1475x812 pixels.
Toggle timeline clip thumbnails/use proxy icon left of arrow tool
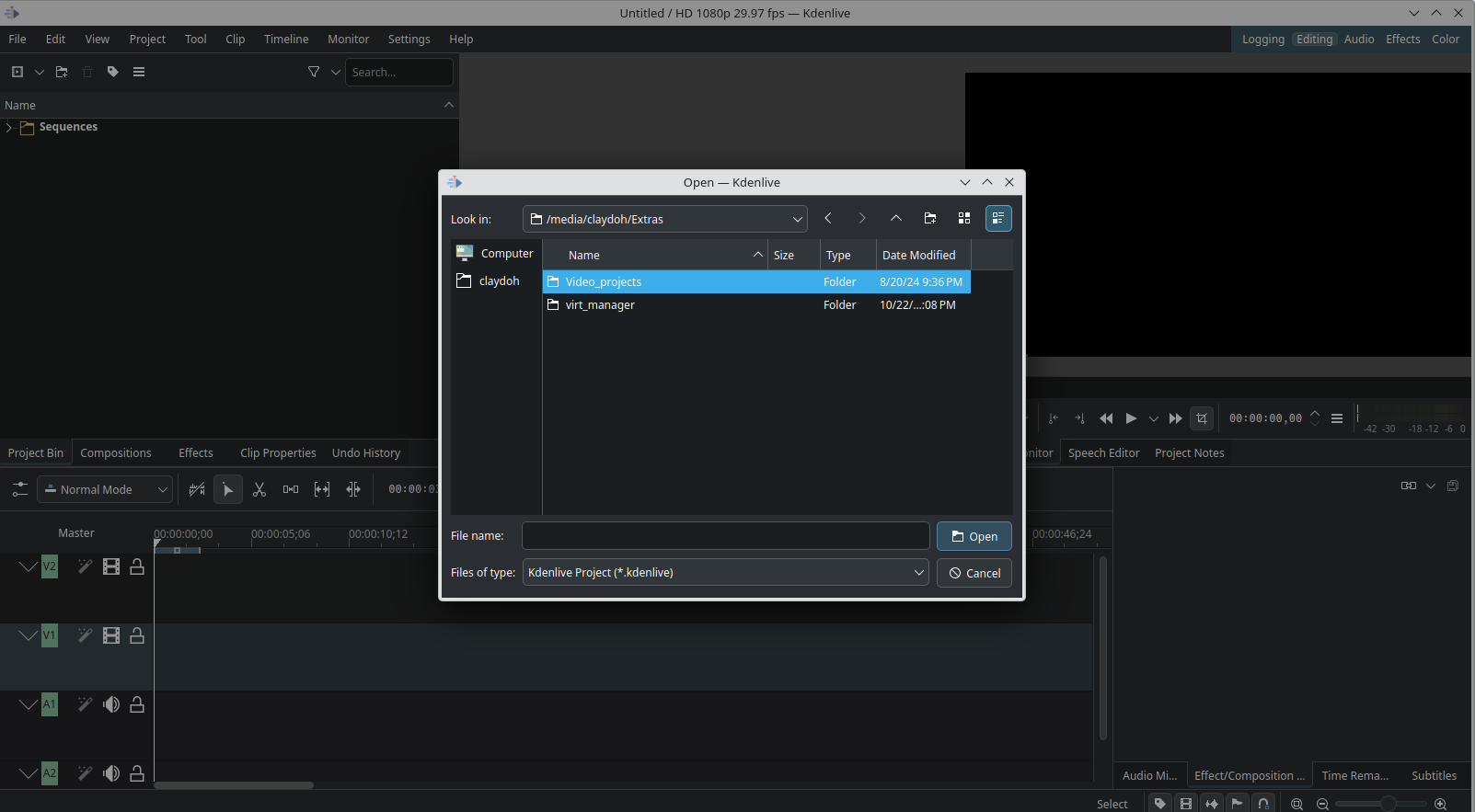pos(197,489)
